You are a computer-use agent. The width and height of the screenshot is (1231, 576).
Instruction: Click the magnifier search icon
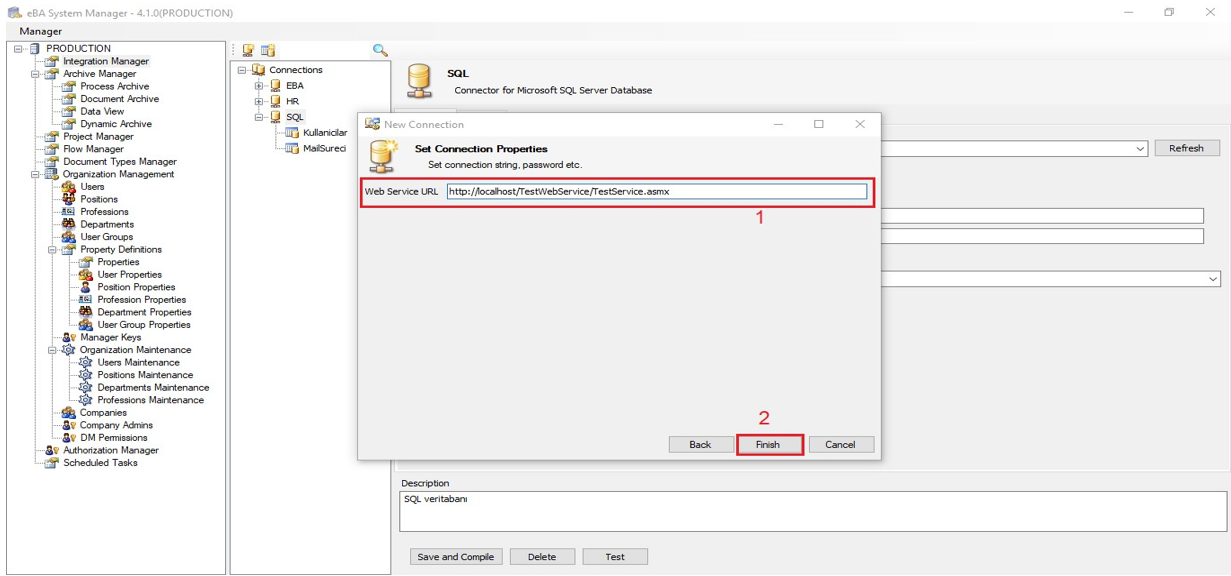point(380,50)
